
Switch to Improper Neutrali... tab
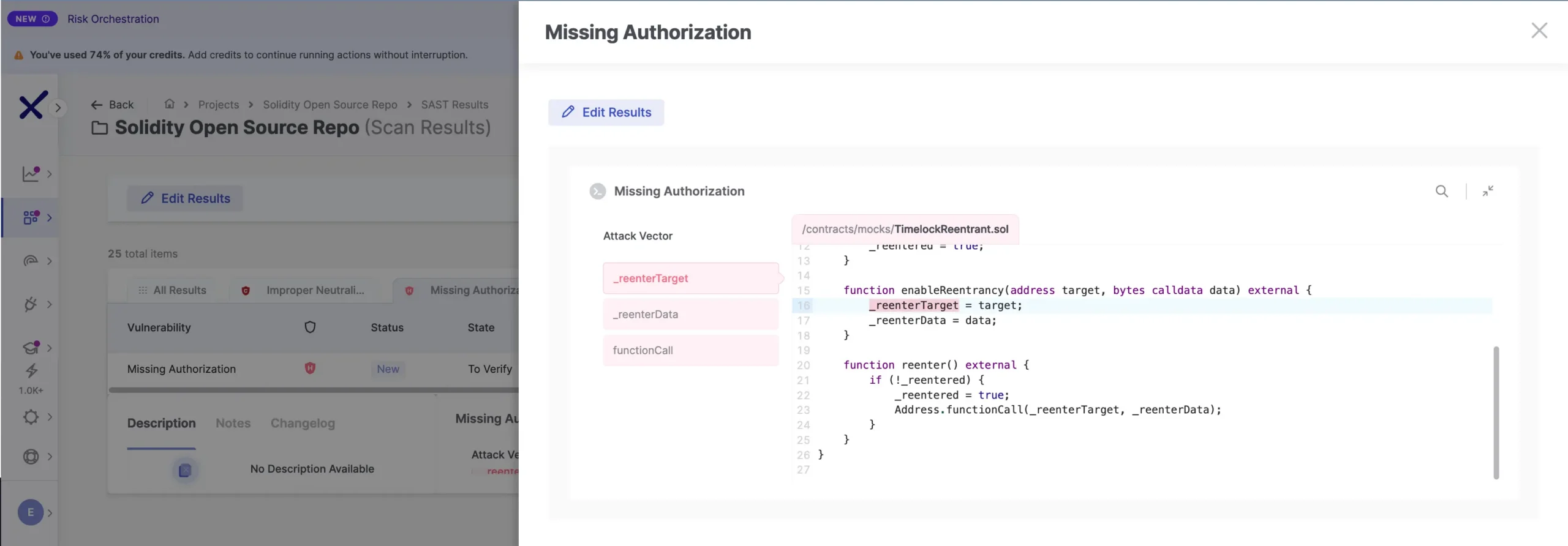click(304, 291)
